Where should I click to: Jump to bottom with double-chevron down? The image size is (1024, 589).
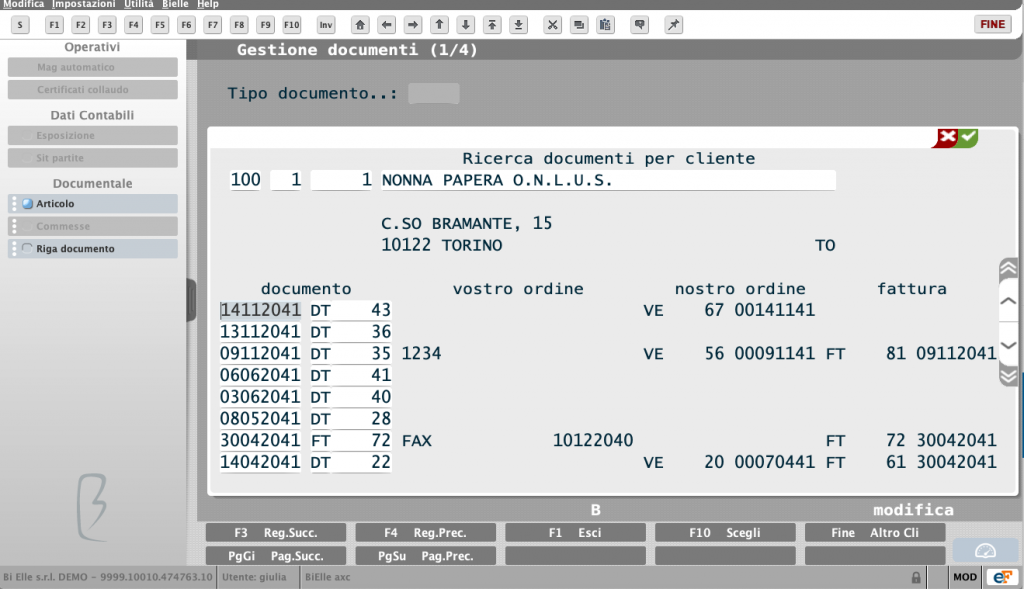1008,375
